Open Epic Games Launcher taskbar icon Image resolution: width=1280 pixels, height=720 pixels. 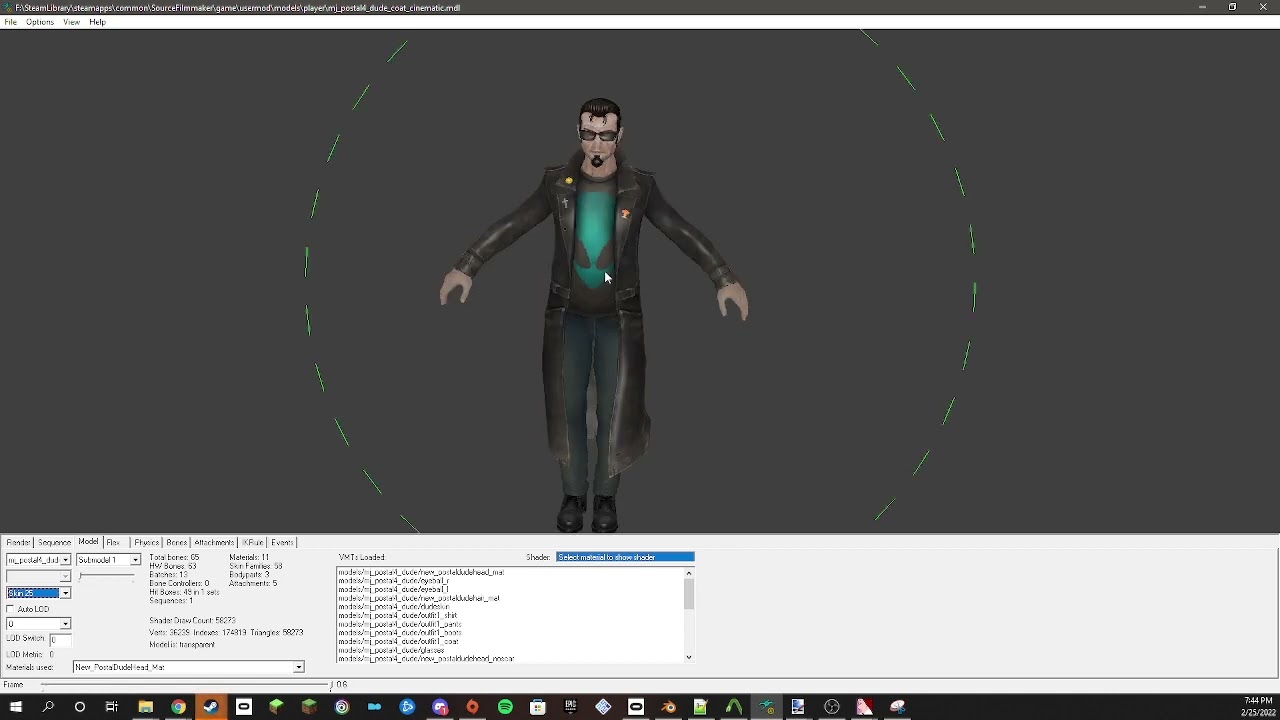coord(570,707)
